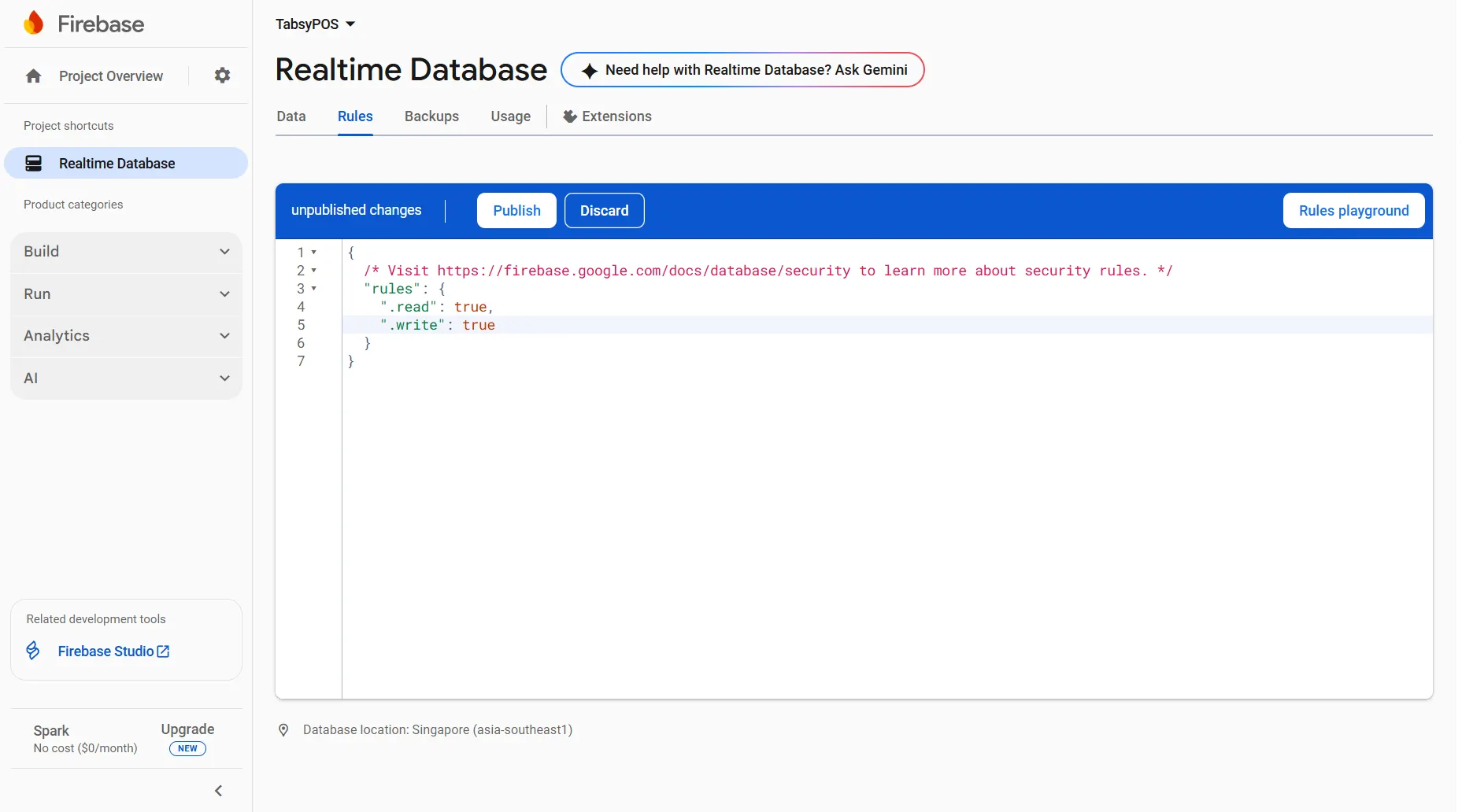Place cursor on the ".write": true line
Screen dimensions: 1462x812
887,325
